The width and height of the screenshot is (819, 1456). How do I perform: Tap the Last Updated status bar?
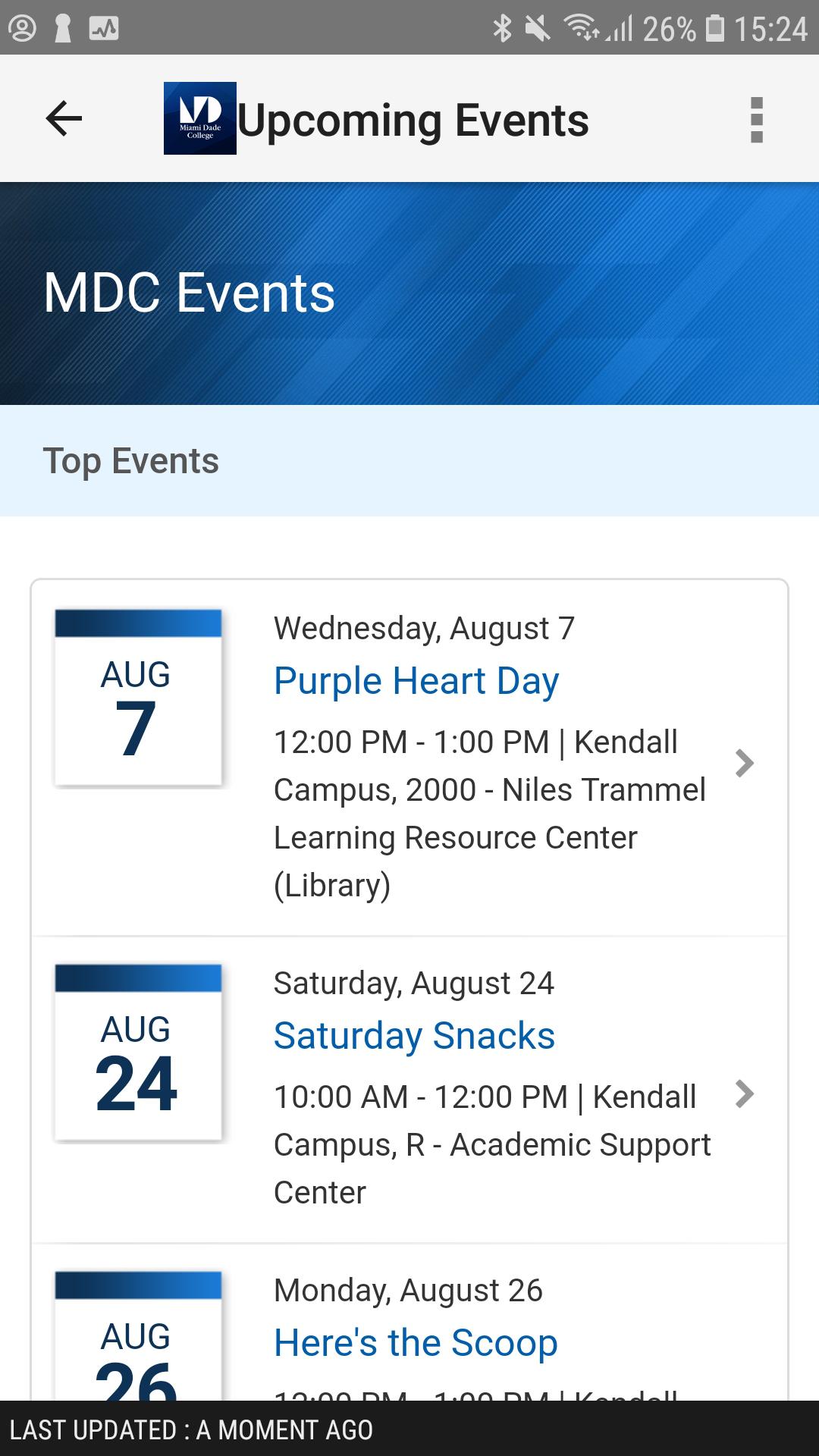pyautogui.click(x=409, y=1429)
